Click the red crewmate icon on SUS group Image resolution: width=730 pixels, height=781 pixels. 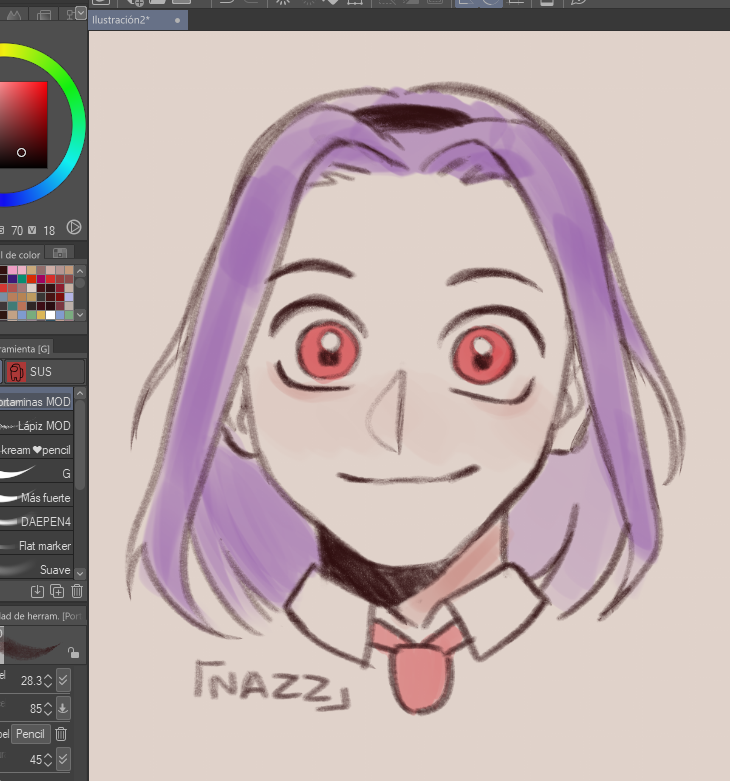point(16,372)
